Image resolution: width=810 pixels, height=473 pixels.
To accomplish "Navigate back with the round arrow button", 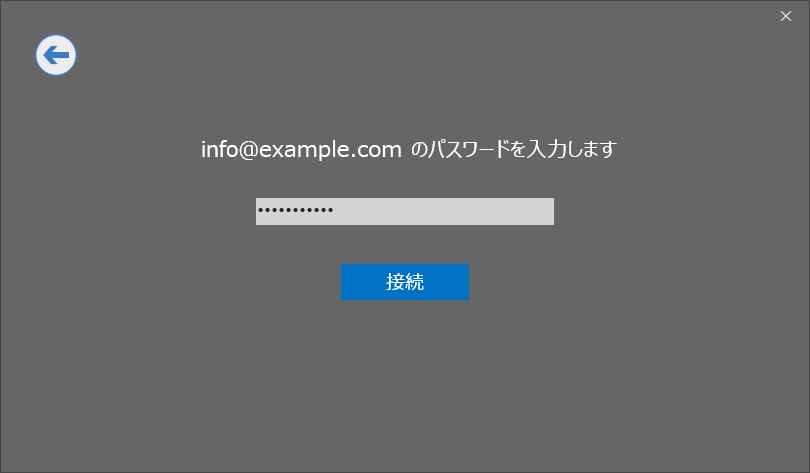I will tap(56, 55).
